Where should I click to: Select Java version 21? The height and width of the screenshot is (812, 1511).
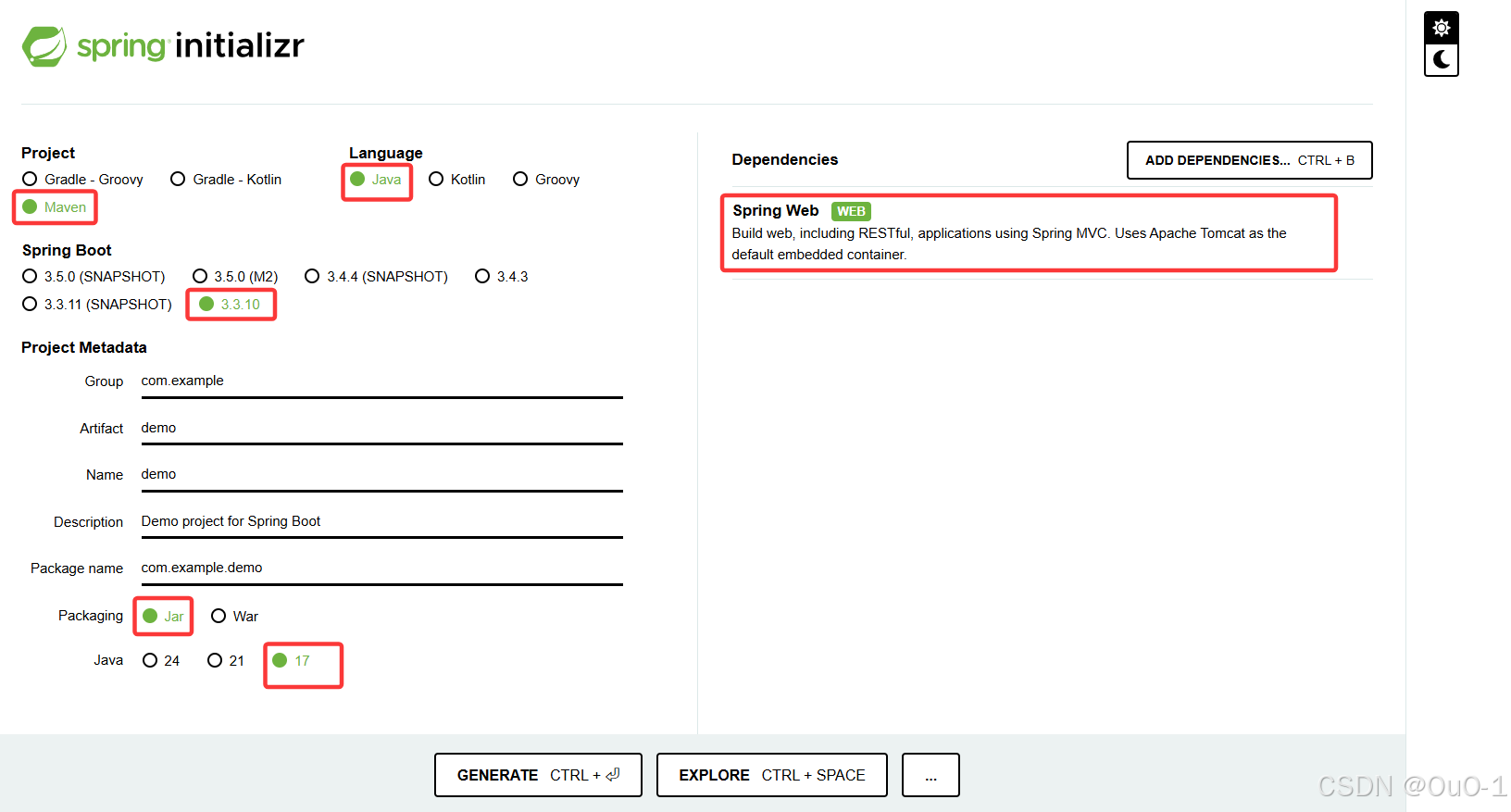coord(226,660)
